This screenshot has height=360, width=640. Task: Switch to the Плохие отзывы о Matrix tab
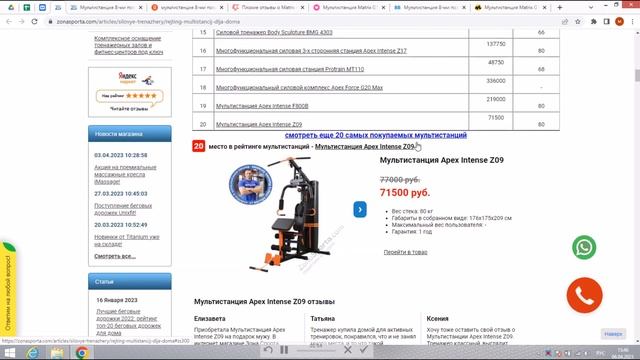pos(269,7)
